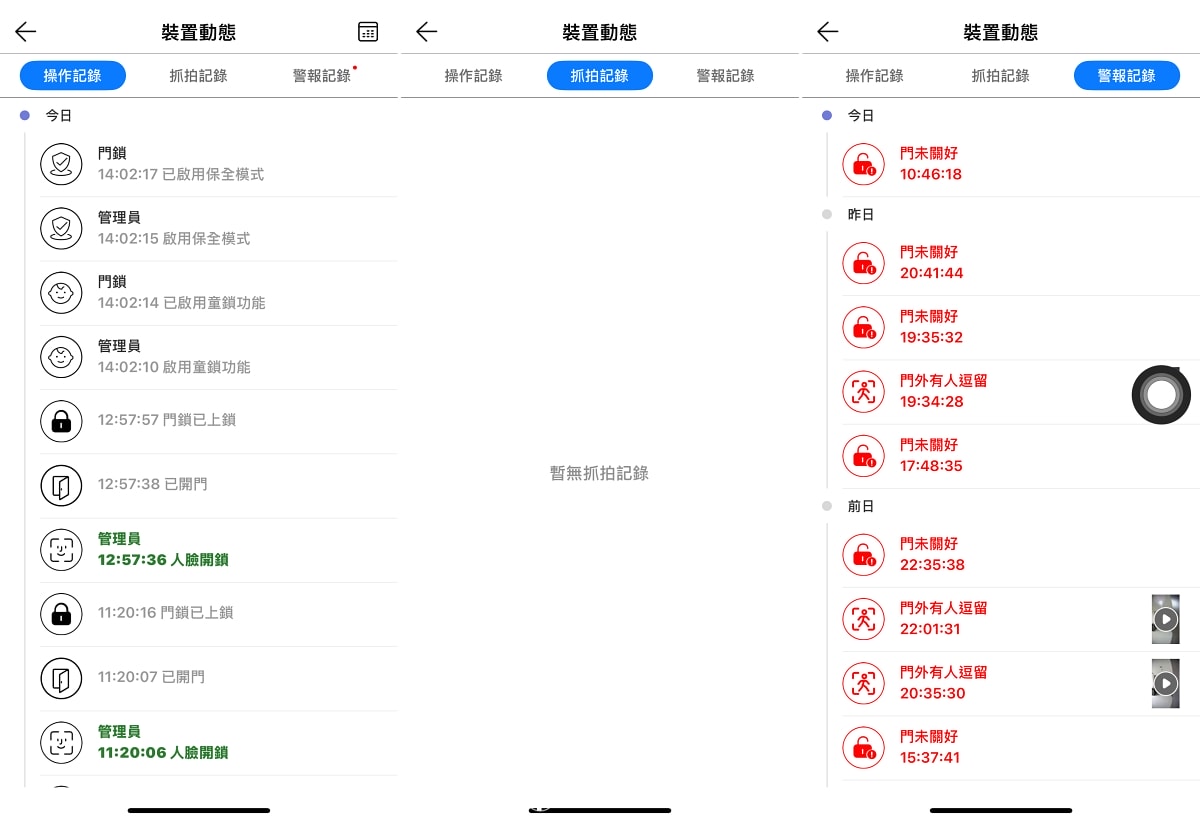Select 警報記錄 tab in middle screen
The width and height of the screenshot is (1200, 821).
725,76
